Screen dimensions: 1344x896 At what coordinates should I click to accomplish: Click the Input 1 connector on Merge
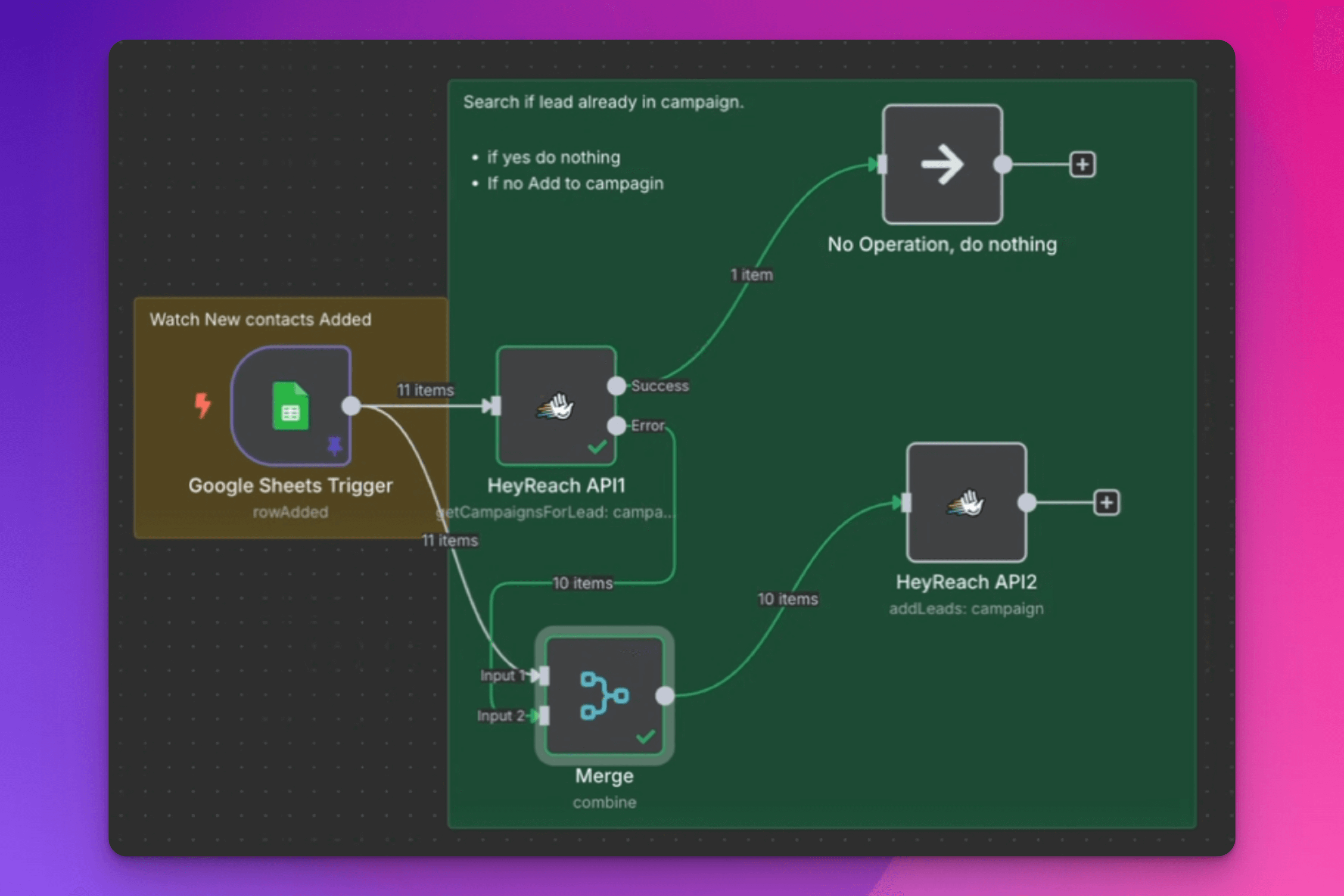tap(544, 675)
